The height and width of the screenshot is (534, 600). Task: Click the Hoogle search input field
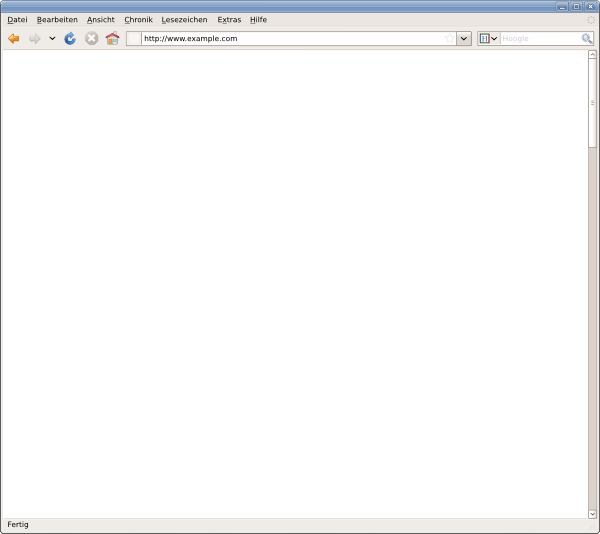pos(540,39)
